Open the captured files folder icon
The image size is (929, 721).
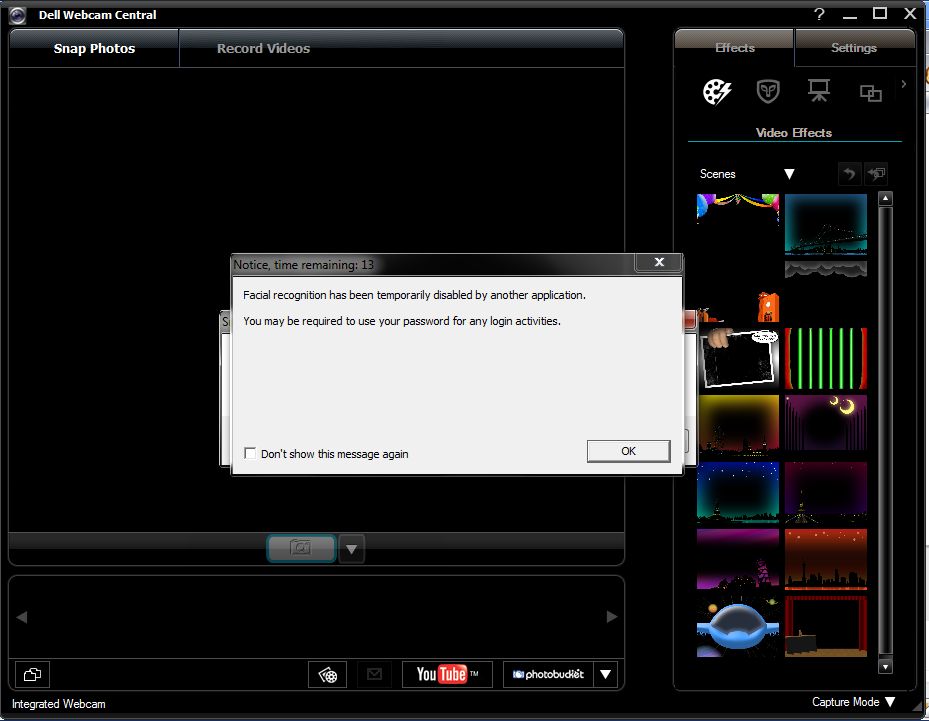(32, 674)
